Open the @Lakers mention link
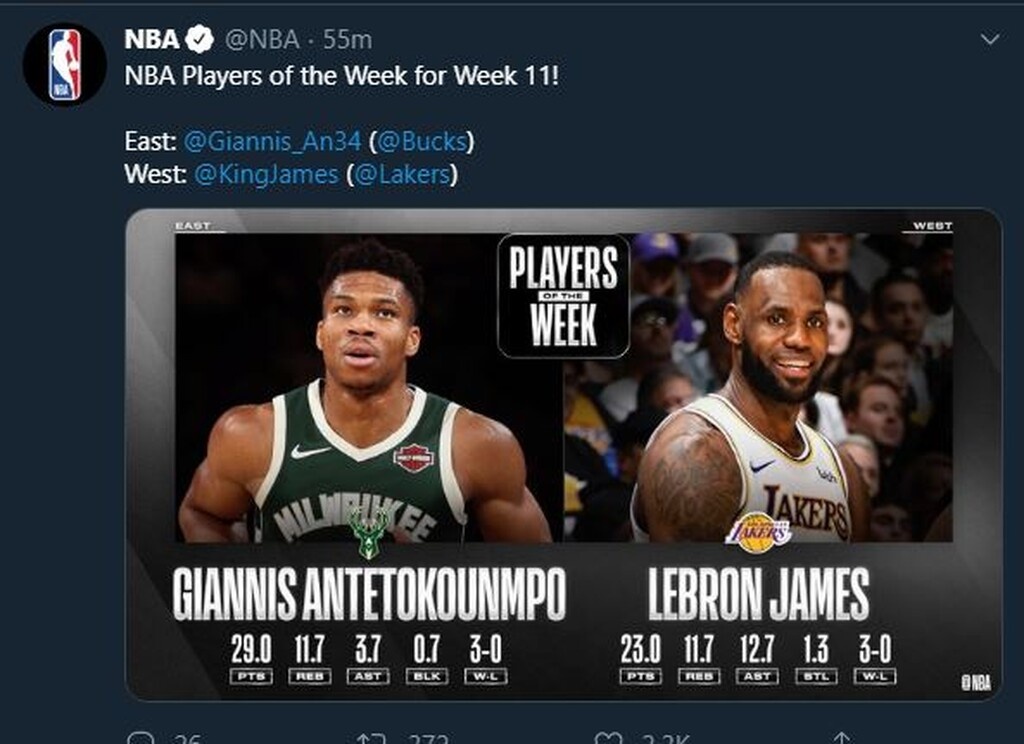 [402, 174]
